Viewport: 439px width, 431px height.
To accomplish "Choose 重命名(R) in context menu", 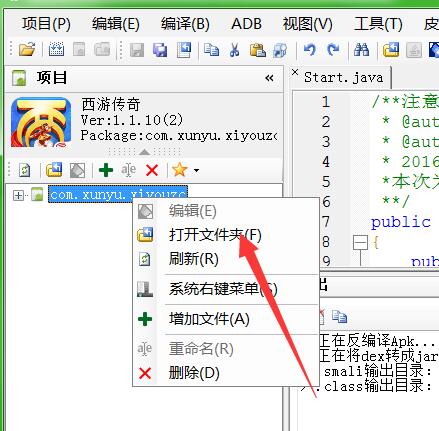I will point(201,349).
